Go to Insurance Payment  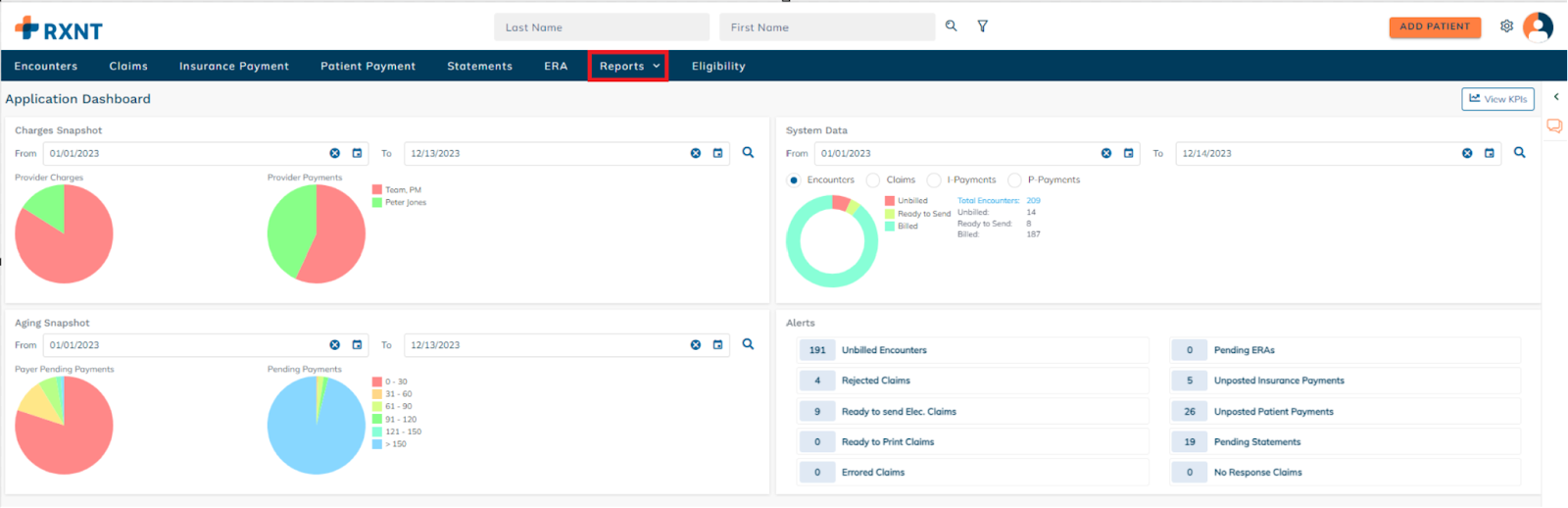tap(234, 66)
